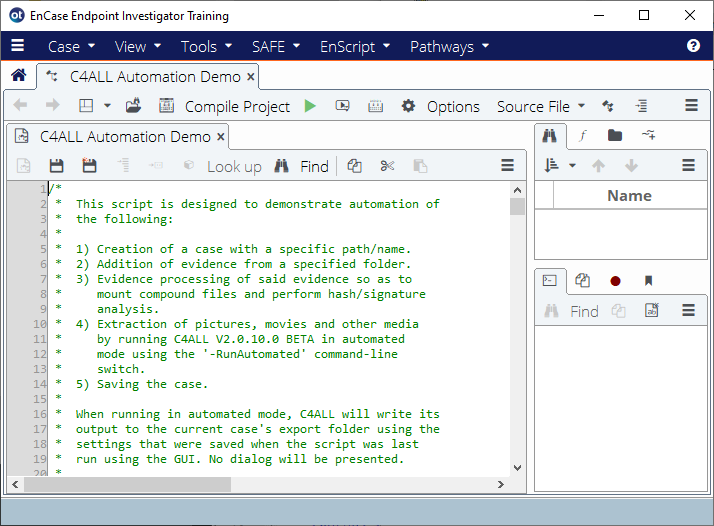This screenshot has height=526, width=714.
Task: Switch to the add-reference tab in right pane
Action: point(648,135)
